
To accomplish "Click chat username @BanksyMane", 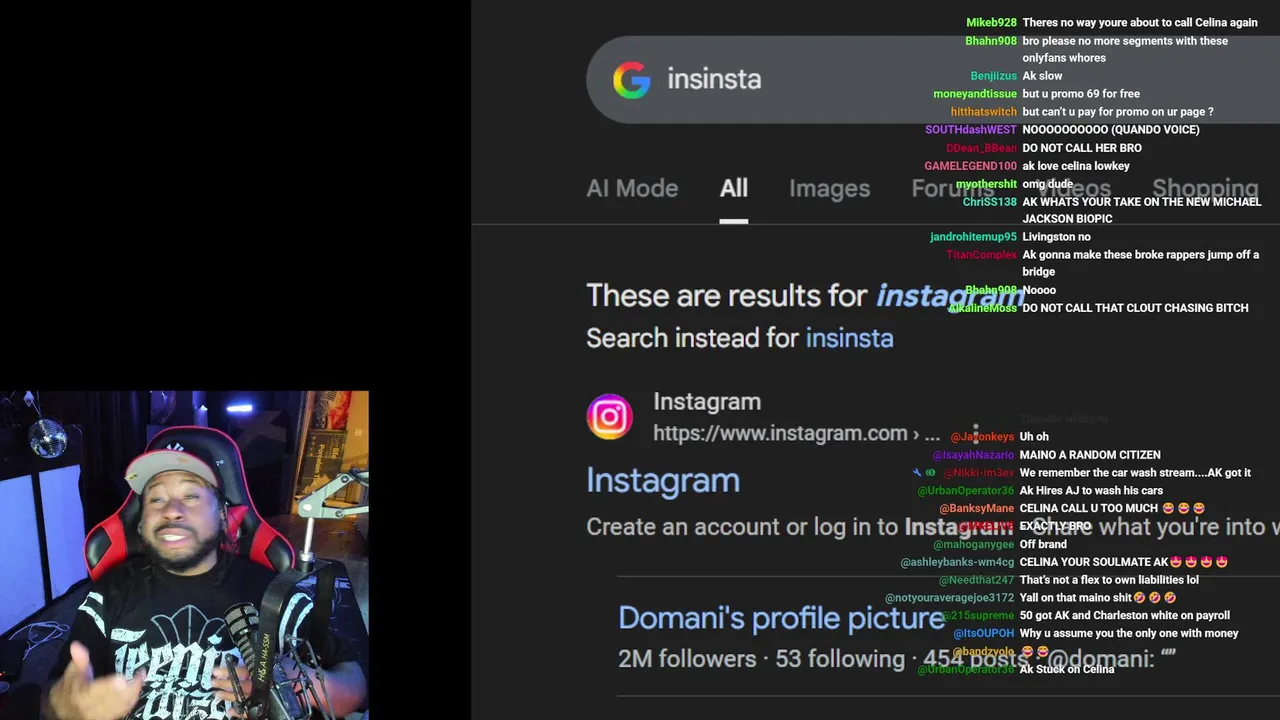I will [x=977, y=509].
